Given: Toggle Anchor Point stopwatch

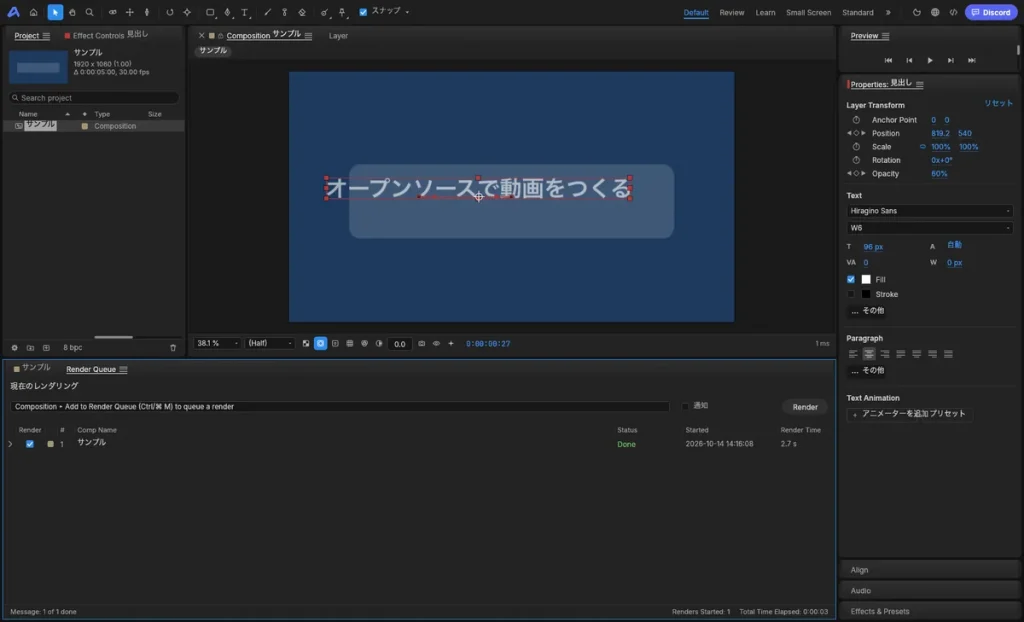Looking at the screenshot, I should pos(856,120).
